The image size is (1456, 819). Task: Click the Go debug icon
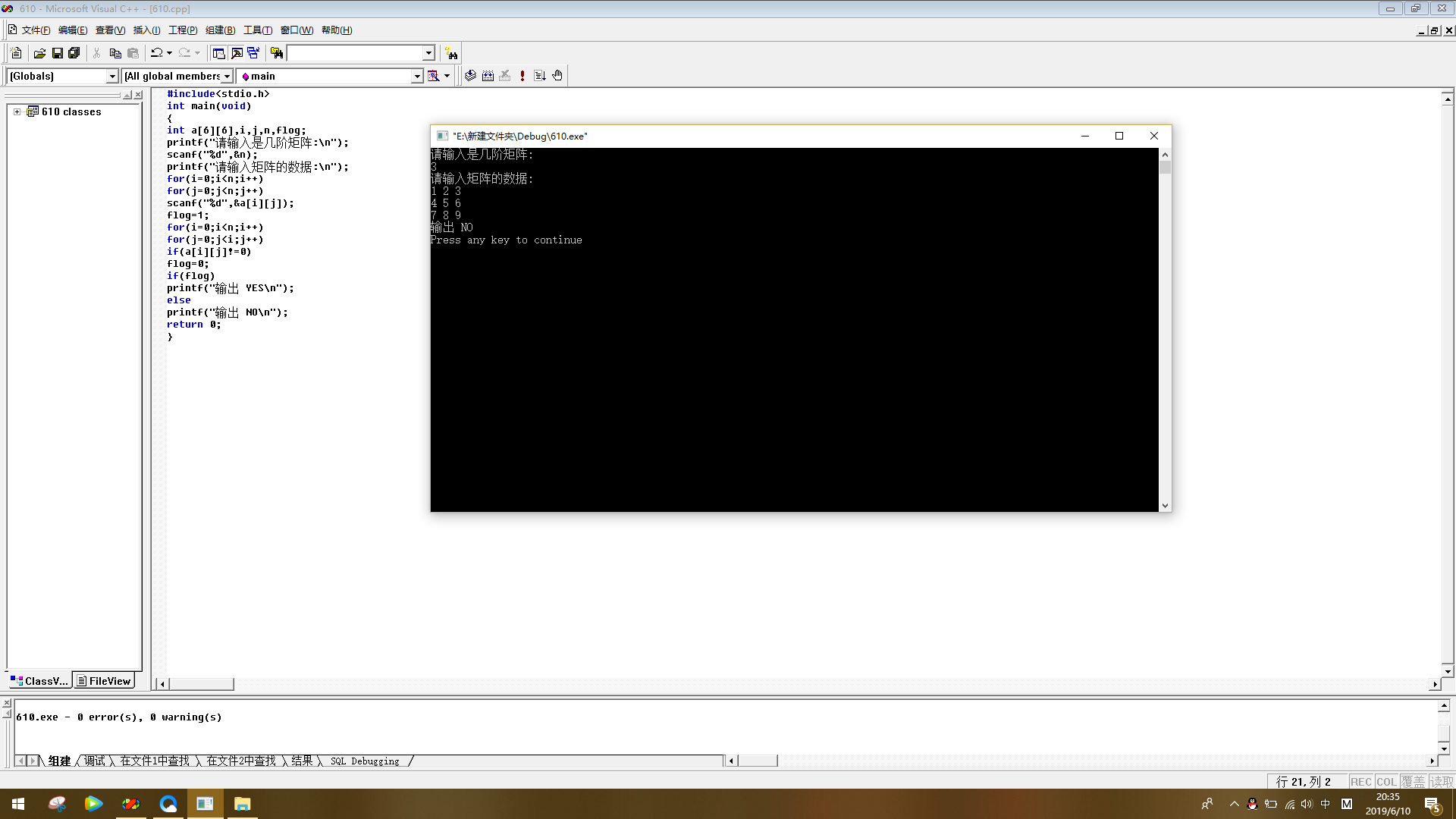pos(540,76)
